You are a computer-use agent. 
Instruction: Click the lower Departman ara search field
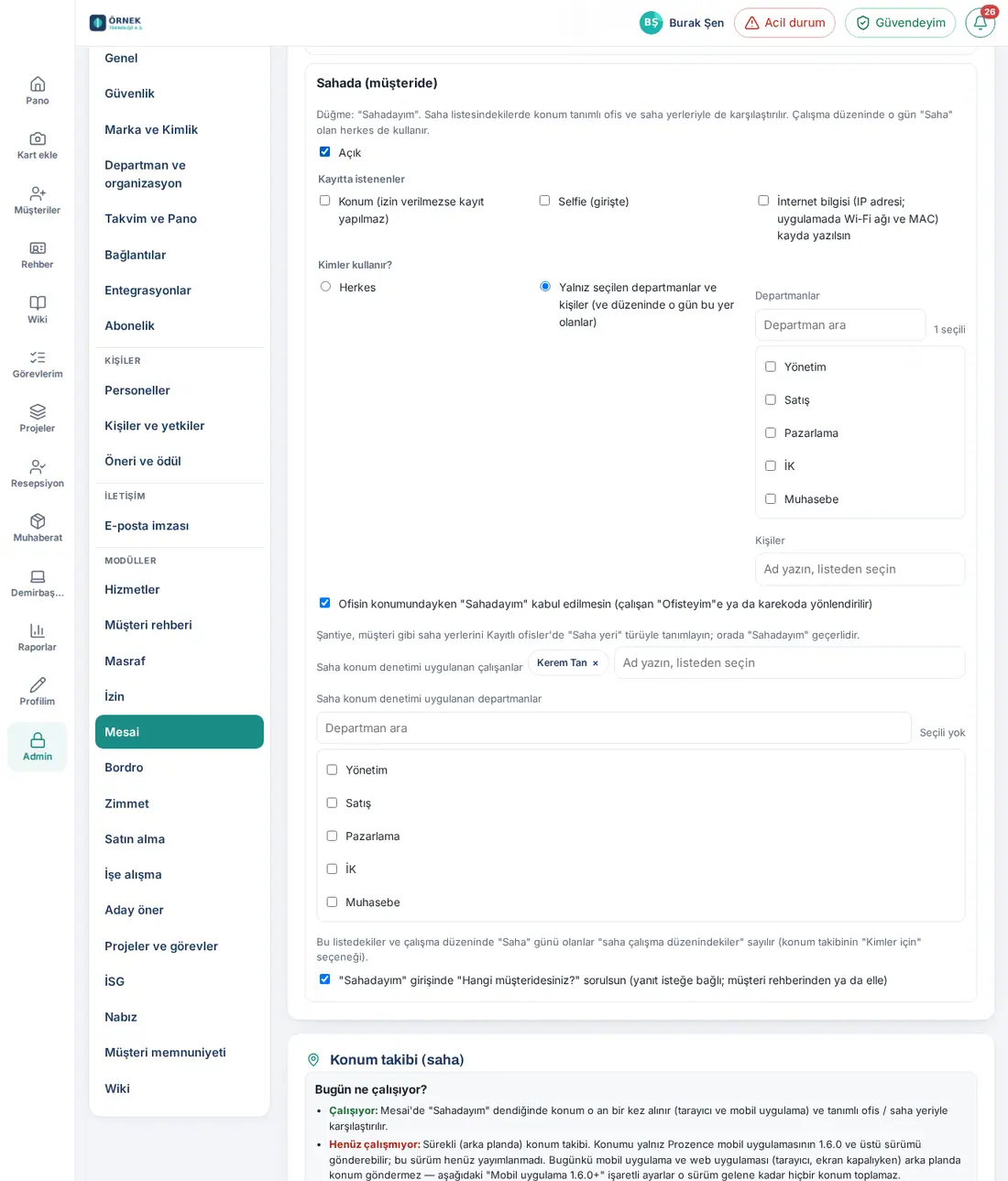(614, 728)
